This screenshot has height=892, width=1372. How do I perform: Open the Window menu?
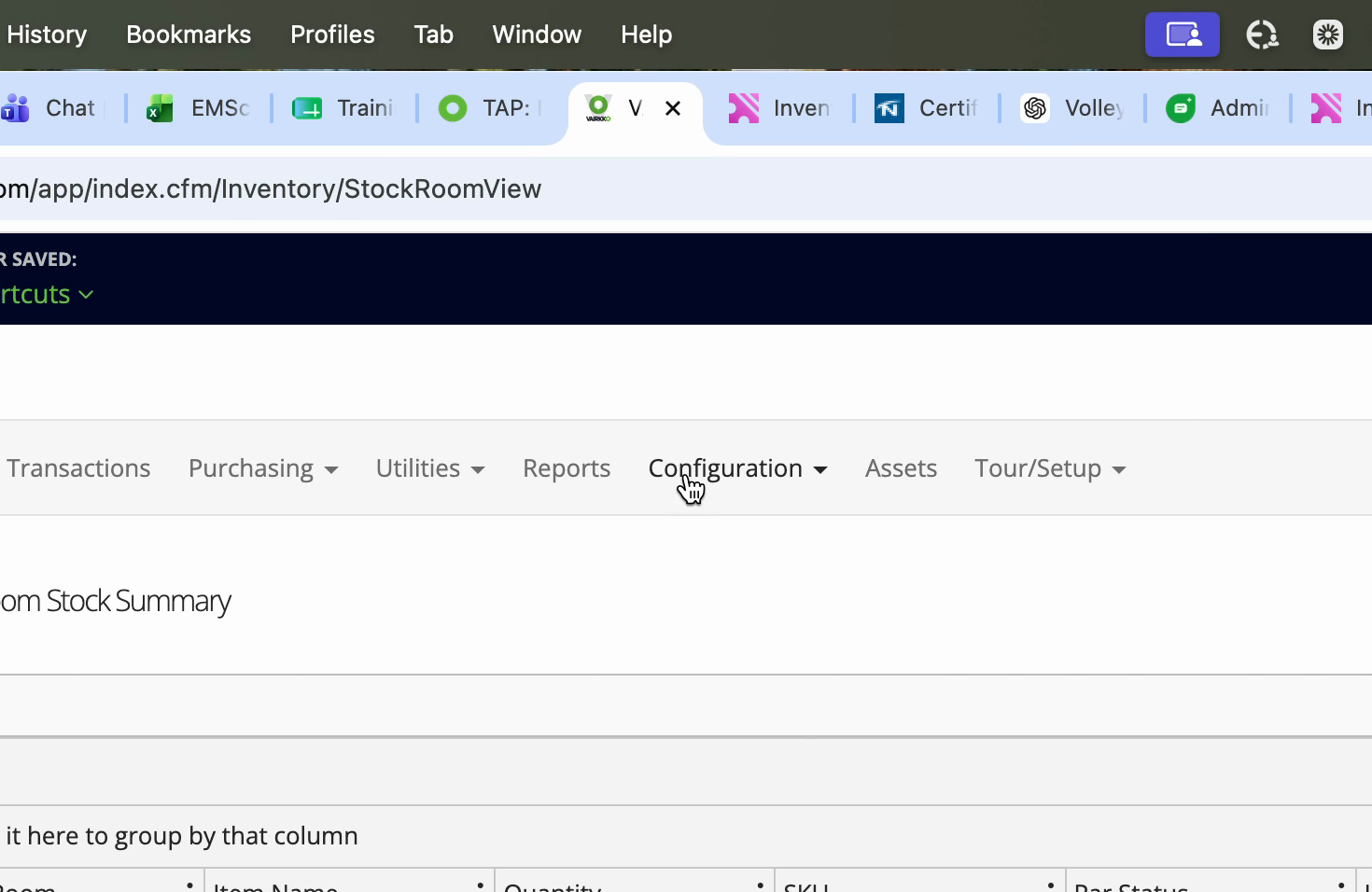[x=537, y=35]
